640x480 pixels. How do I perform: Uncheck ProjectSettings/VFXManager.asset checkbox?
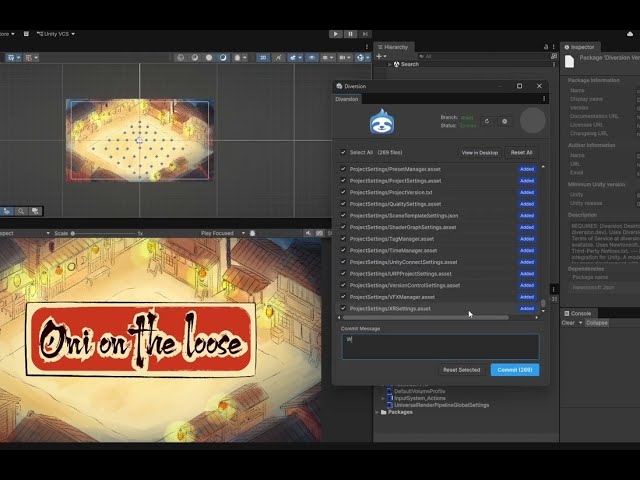point(343,297)
